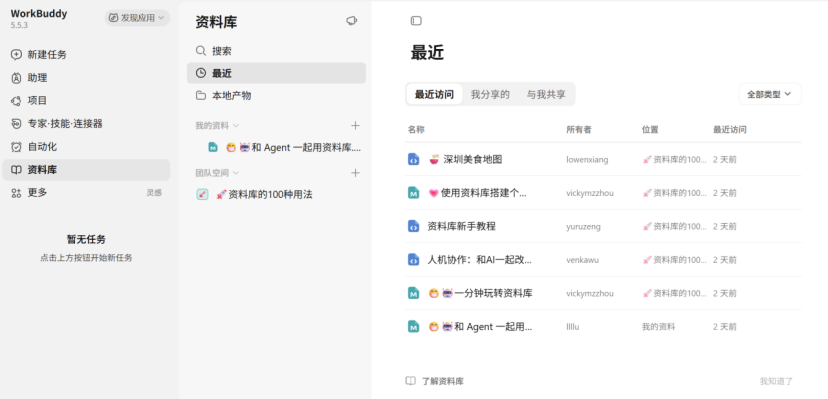
Task: Switch to 与我共享 tab
Action: (546, 94)
